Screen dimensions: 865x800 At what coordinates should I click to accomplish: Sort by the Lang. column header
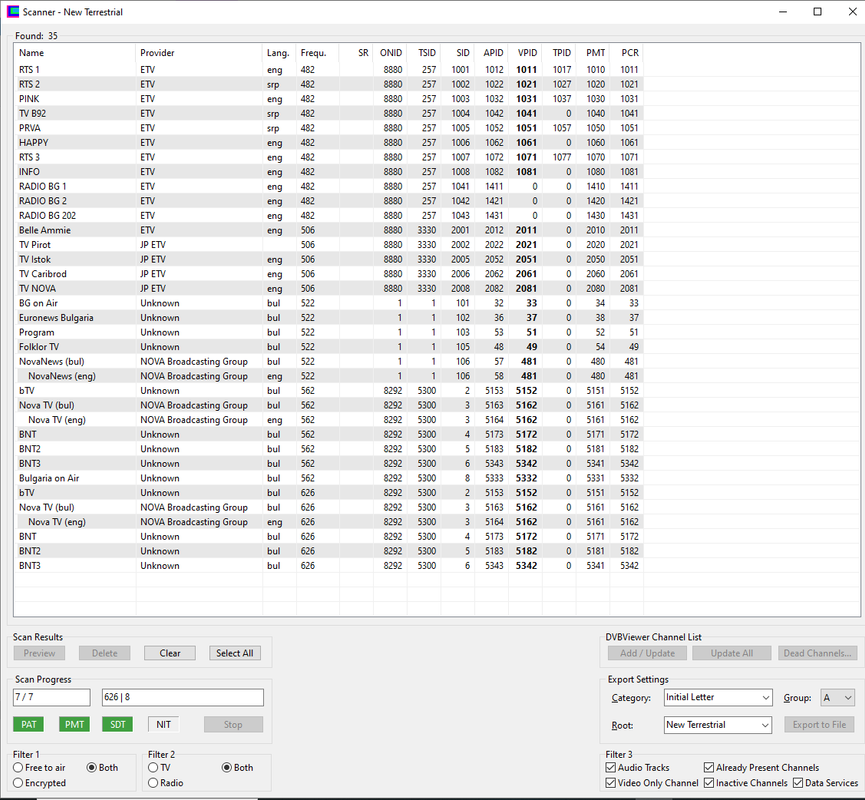(x=279, y=53)
